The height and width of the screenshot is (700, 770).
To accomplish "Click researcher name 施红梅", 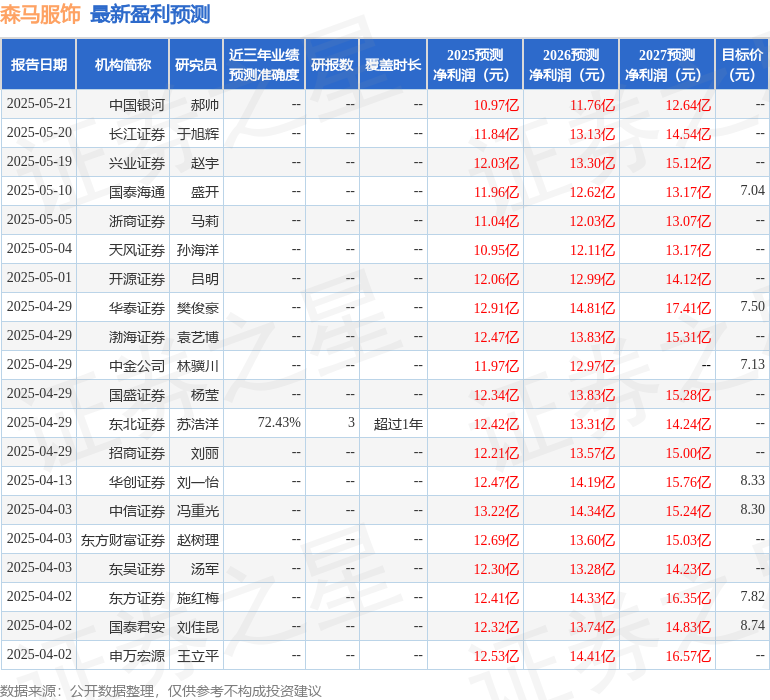I will [x=198, y=598].
